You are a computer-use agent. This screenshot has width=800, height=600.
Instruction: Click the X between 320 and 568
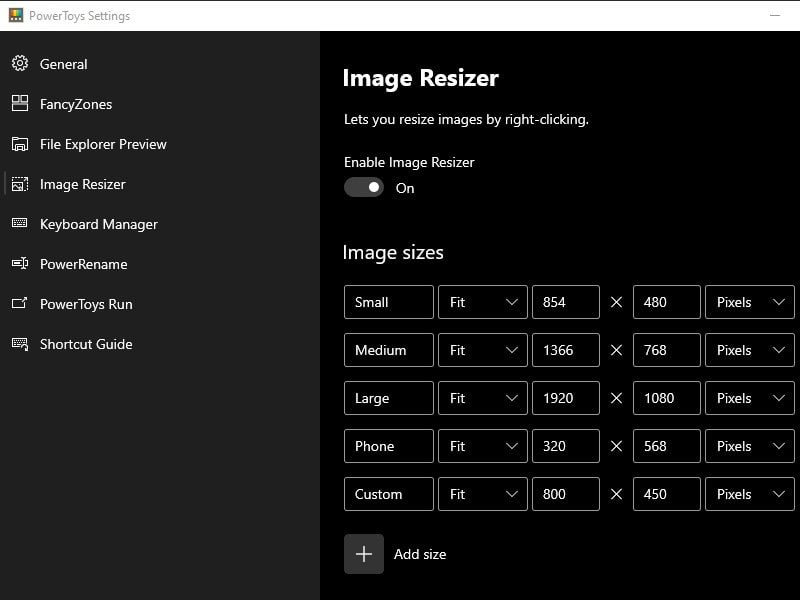click(616, 446)
